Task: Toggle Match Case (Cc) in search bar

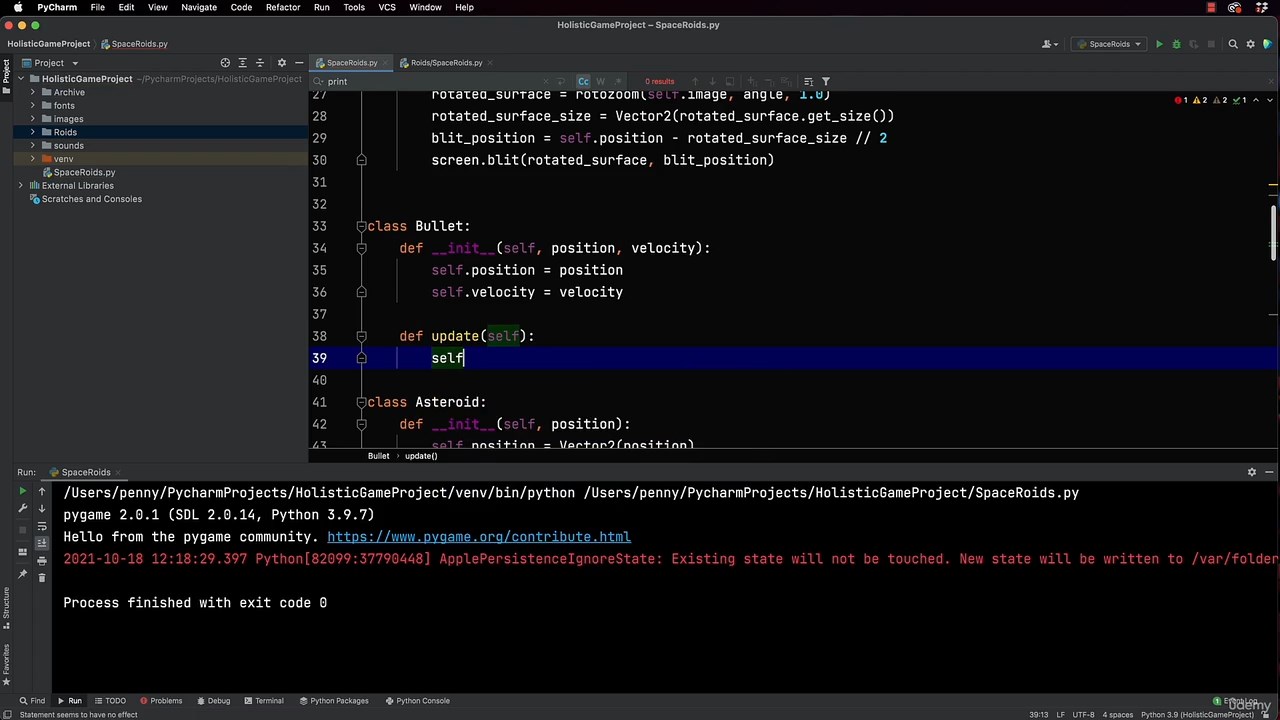Action: point(583,82)
